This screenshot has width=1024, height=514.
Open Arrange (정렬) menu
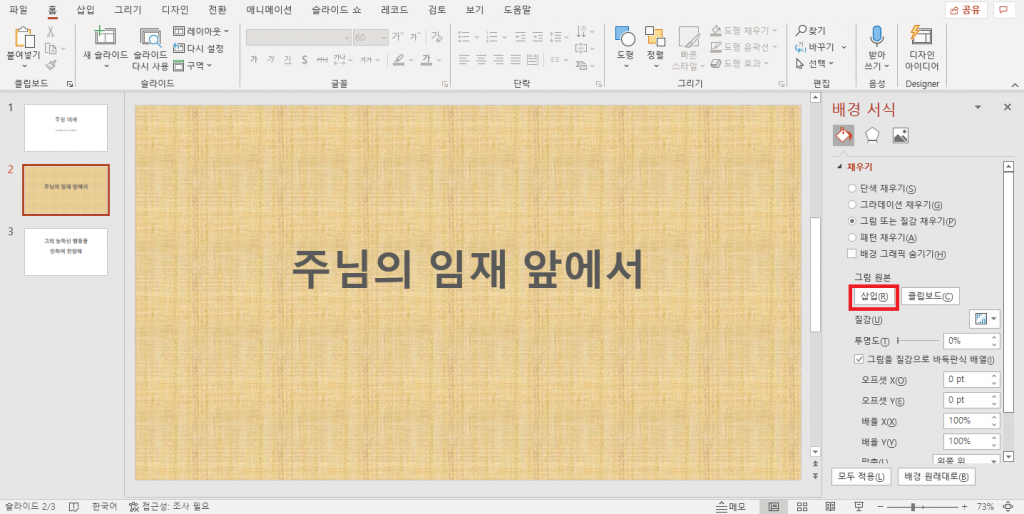[x=655, y=47]
